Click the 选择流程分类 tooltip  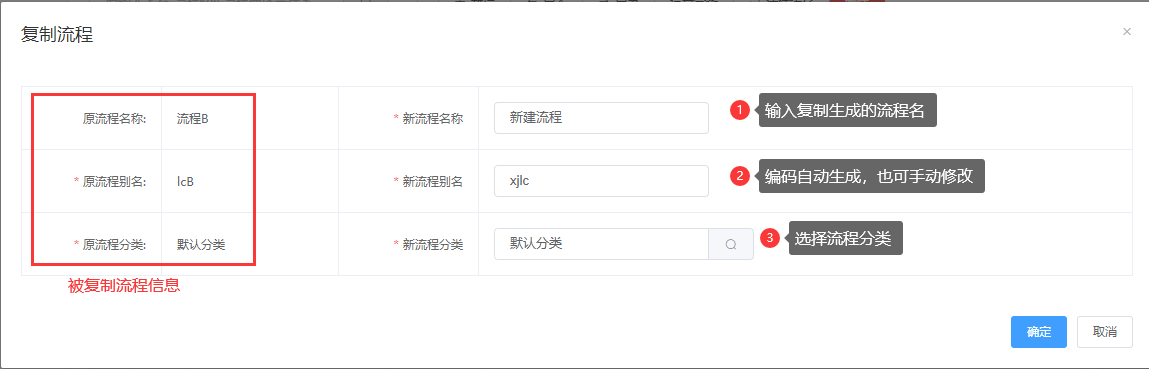(846, 238)
